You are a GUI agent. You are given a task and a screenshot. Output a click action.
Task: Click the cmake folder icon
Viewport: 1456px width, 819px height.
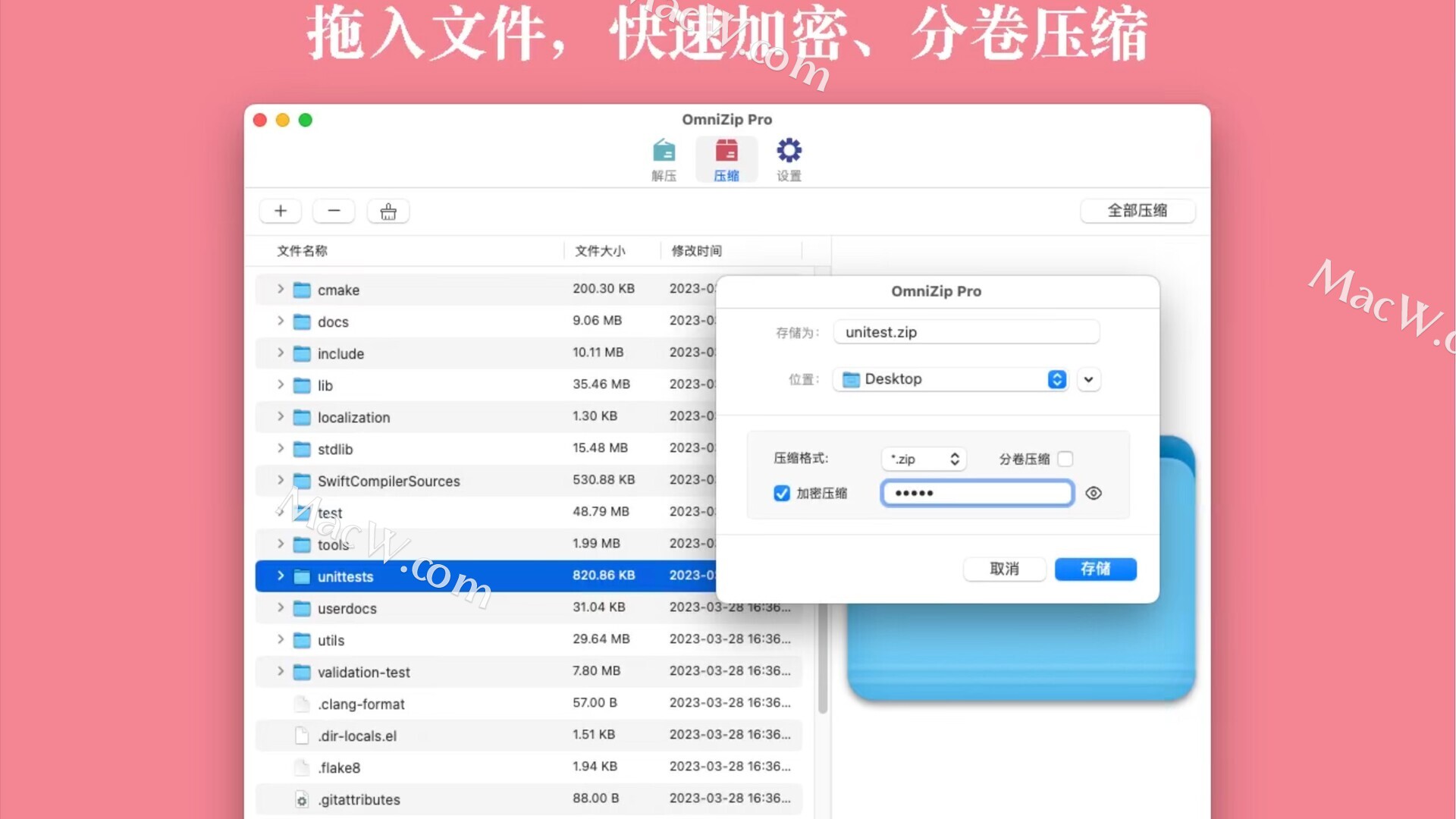point(302,290)
